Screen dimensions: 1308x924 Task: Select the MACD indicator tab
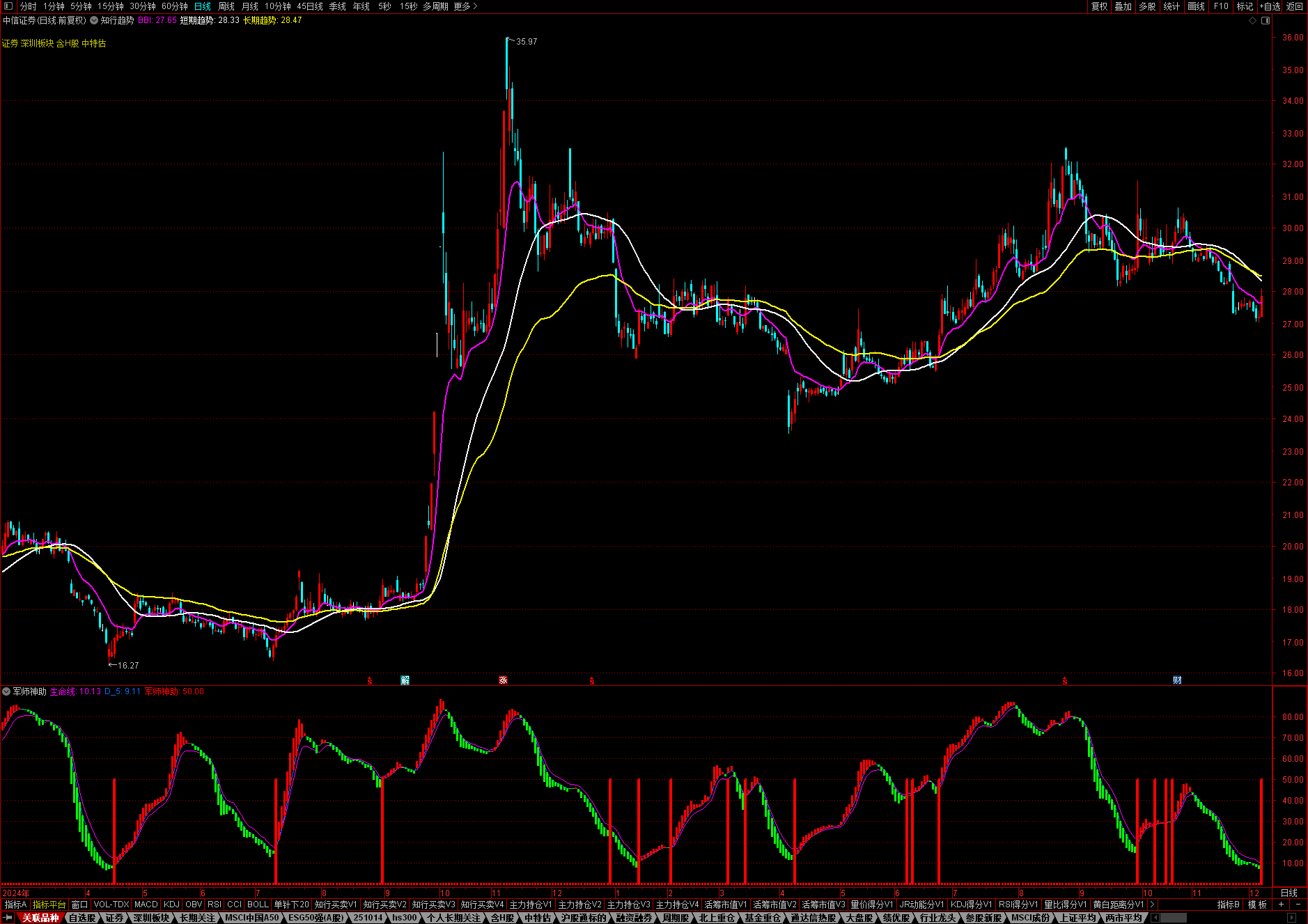pos(146,905)
